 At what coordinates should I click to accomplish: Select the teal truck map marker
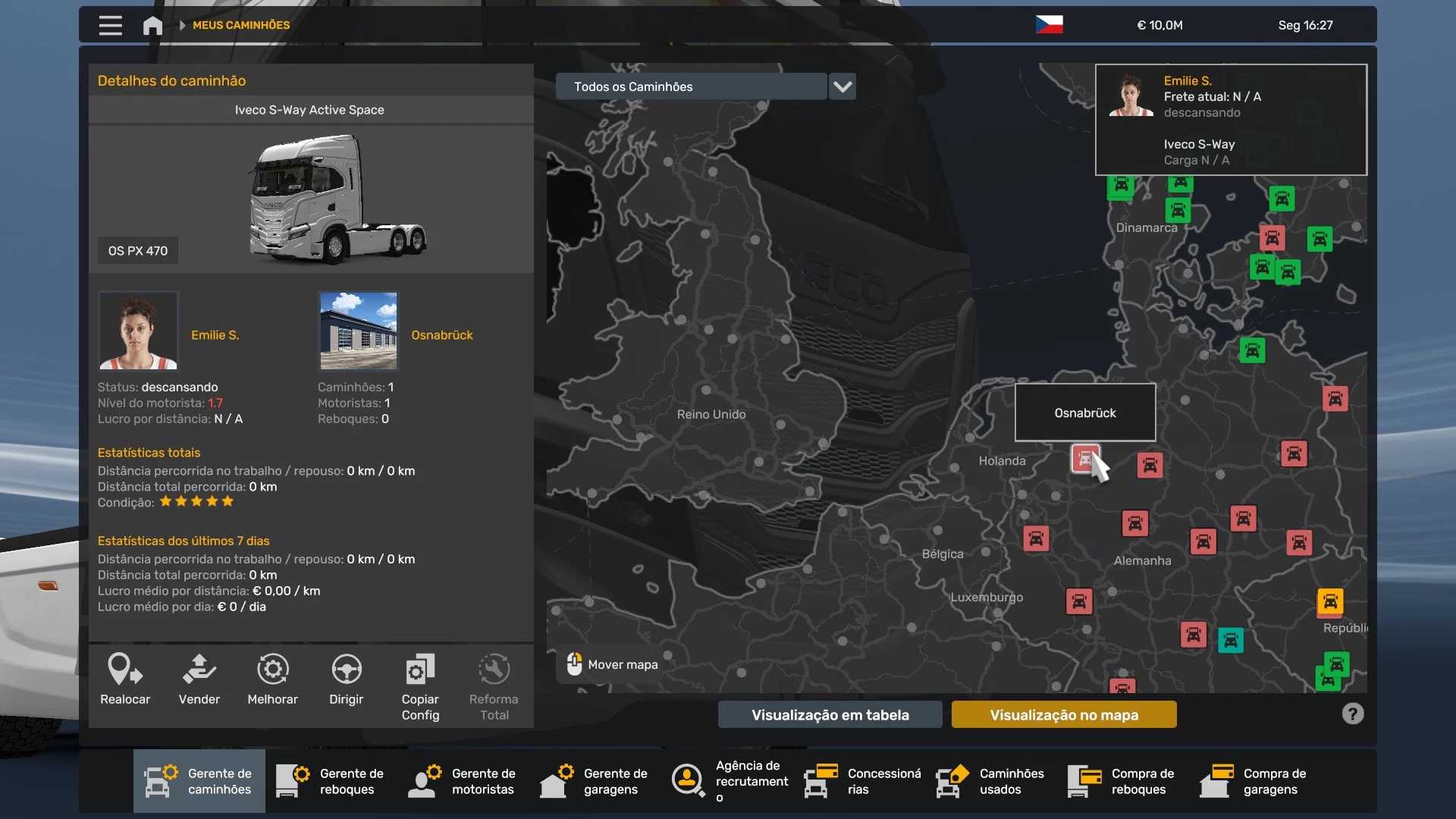pyautogui.click(x=1230, y=641)
